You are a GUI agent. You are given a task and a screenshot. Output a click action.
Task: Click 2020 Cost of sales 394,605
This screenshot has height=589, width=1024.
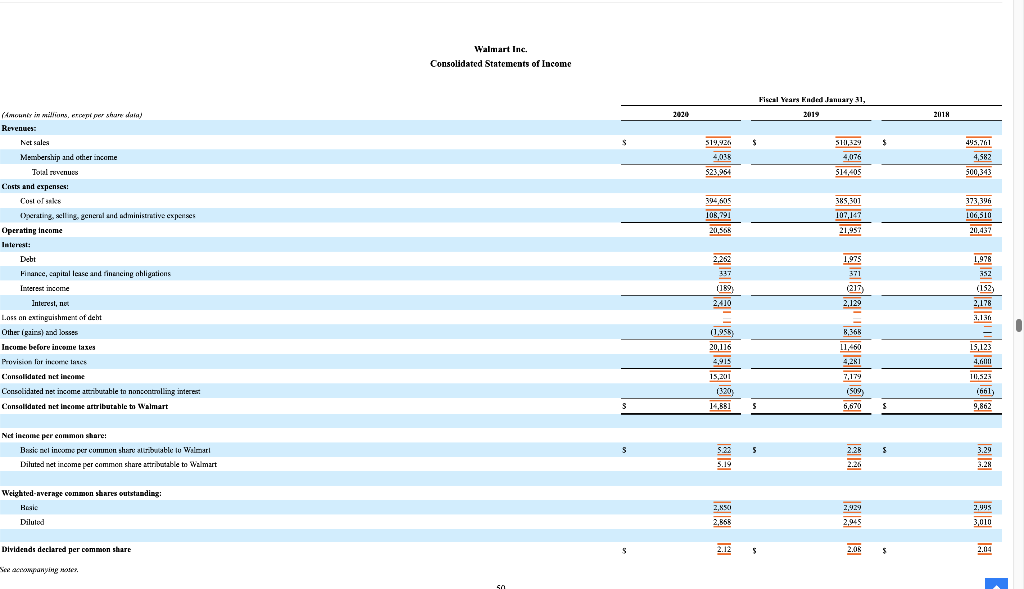click(x=718, y=201)
